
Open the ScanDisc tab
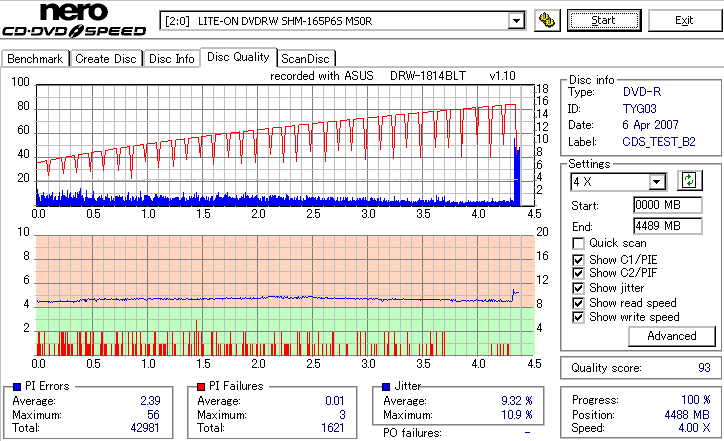click(305, 59)
